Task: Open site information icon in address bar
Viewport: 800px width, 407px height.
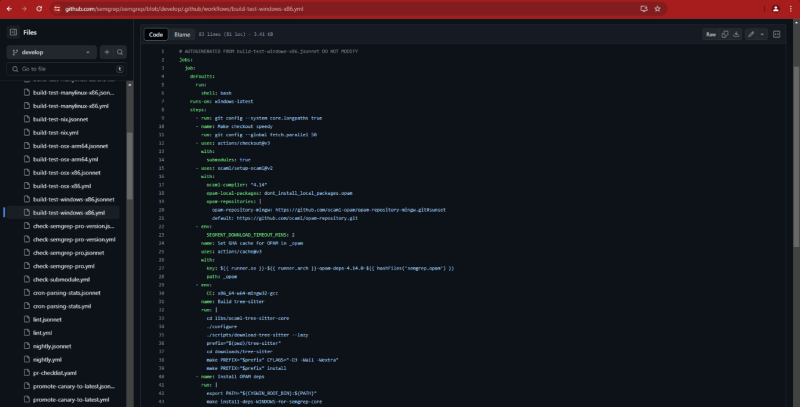Action: pos(57,9)
